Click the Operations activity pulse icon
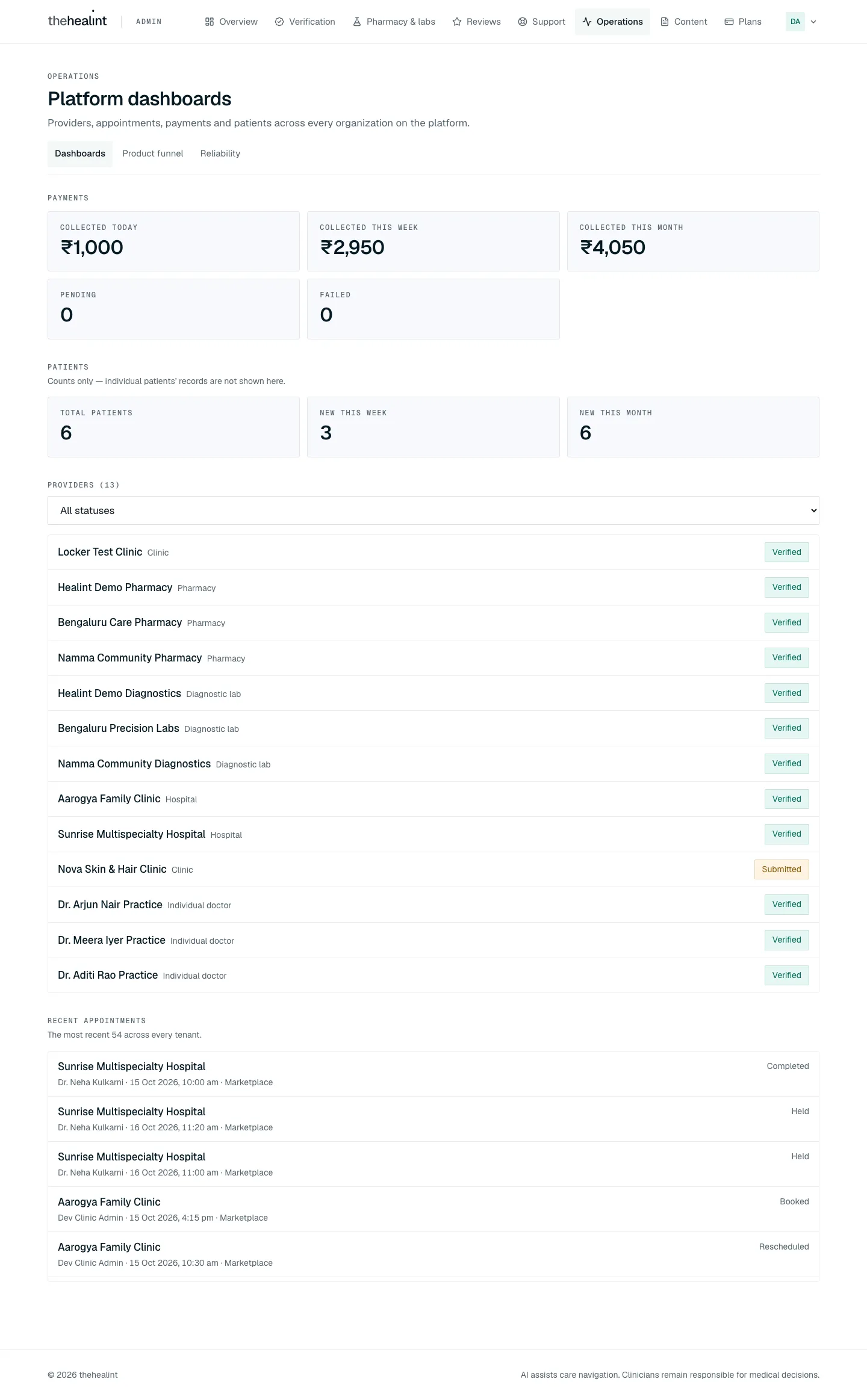The width and height of the screenshot is (867, 1400). point(587,22)
